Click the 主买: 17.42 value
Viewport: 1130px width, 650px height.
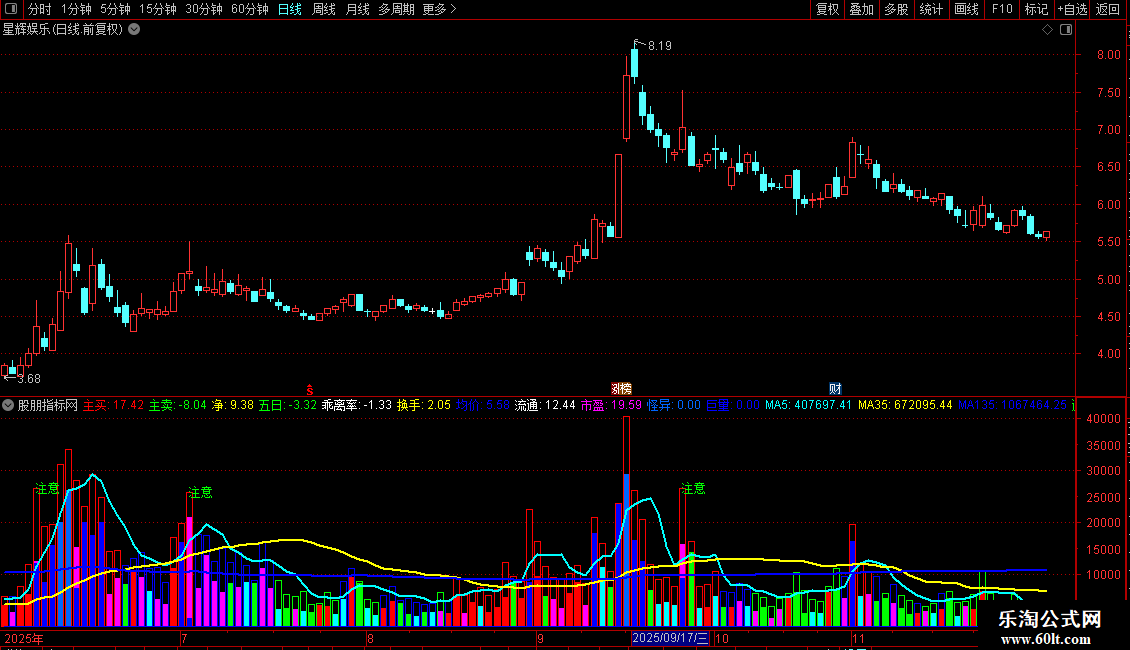pyautogui.click(x=113, y=405)
